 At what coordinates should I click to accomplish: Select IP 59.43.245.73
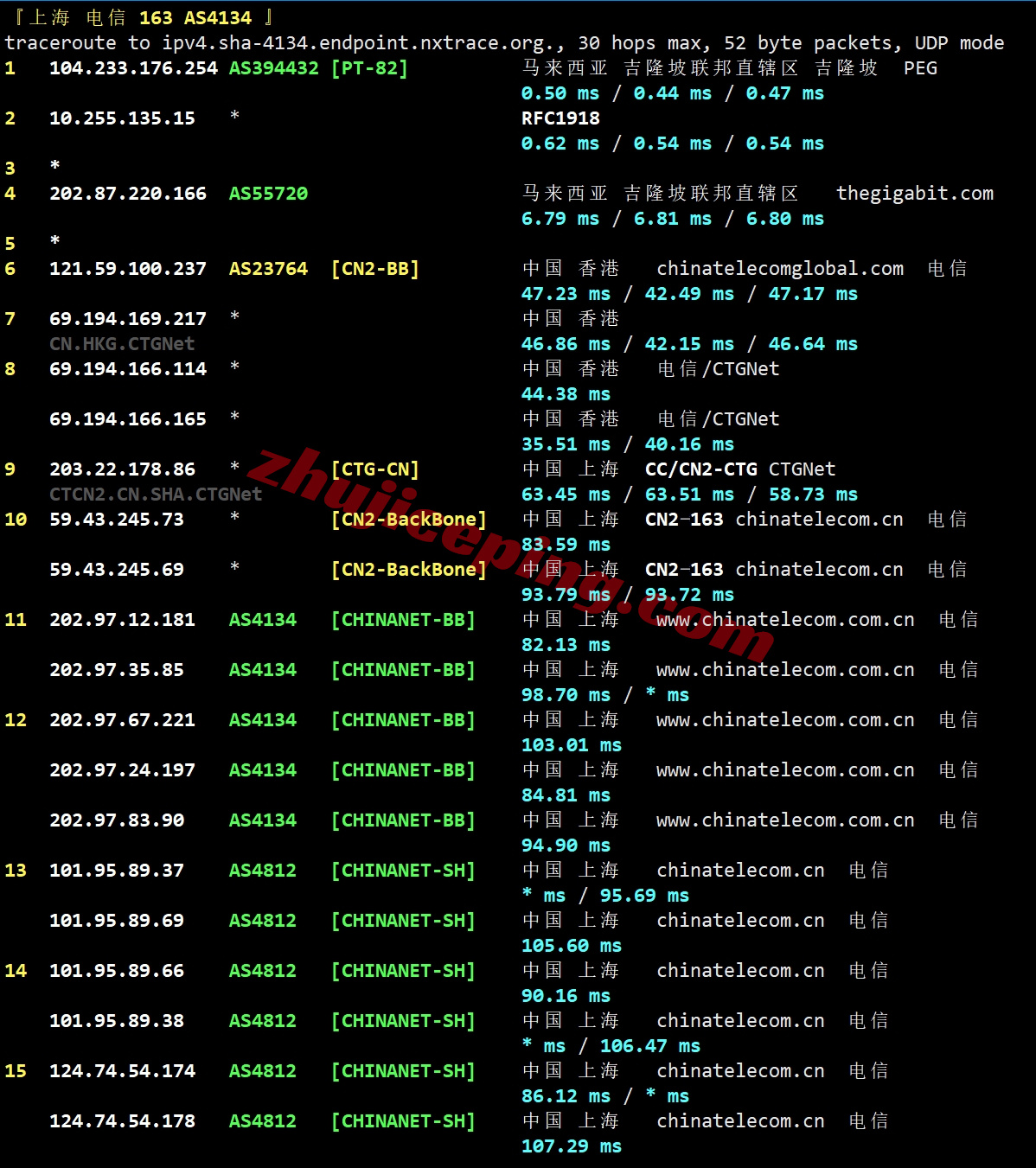click(x=117, y=520)
